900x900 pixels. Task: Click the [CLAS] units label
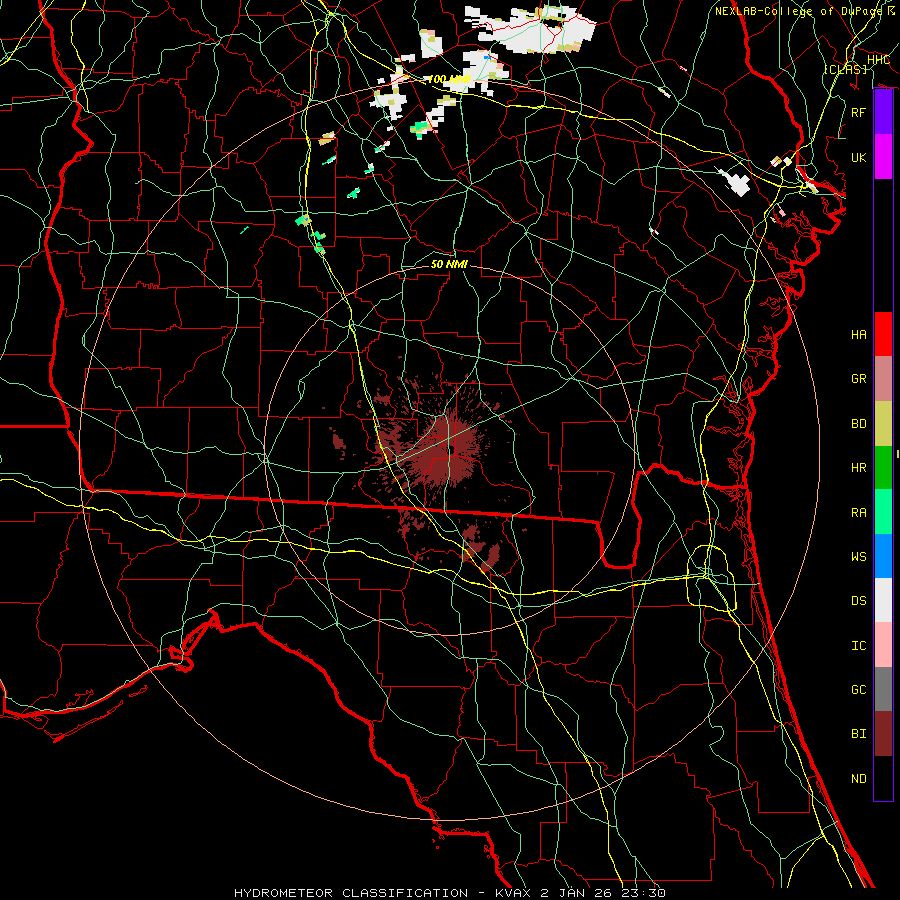(x=845, y=69)
